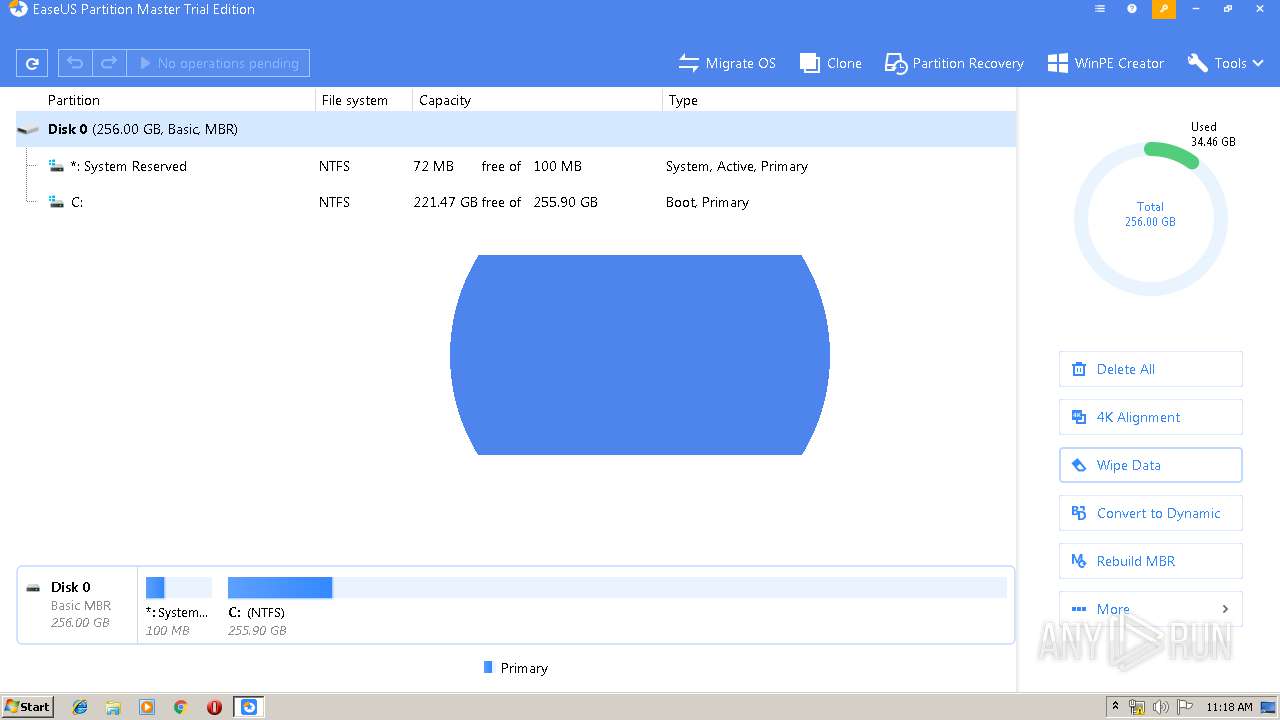The height and width of the screenshot is (720, 1280).
Task: Open the Opera taskbar icon
Action: coord(214,707)
